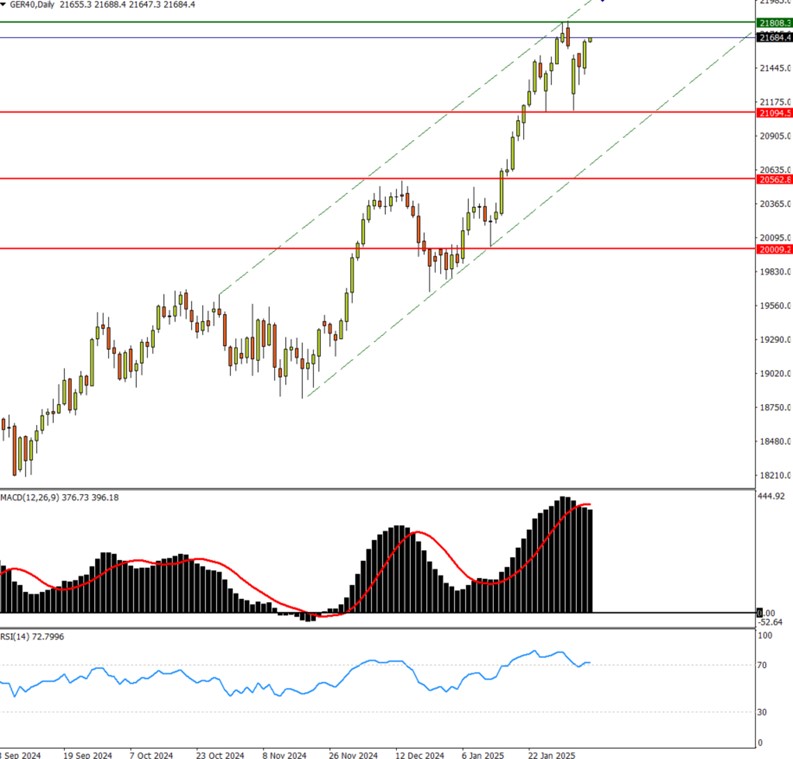
Task: Click the red 20562.8 price level tag
Action: point(775,180)
